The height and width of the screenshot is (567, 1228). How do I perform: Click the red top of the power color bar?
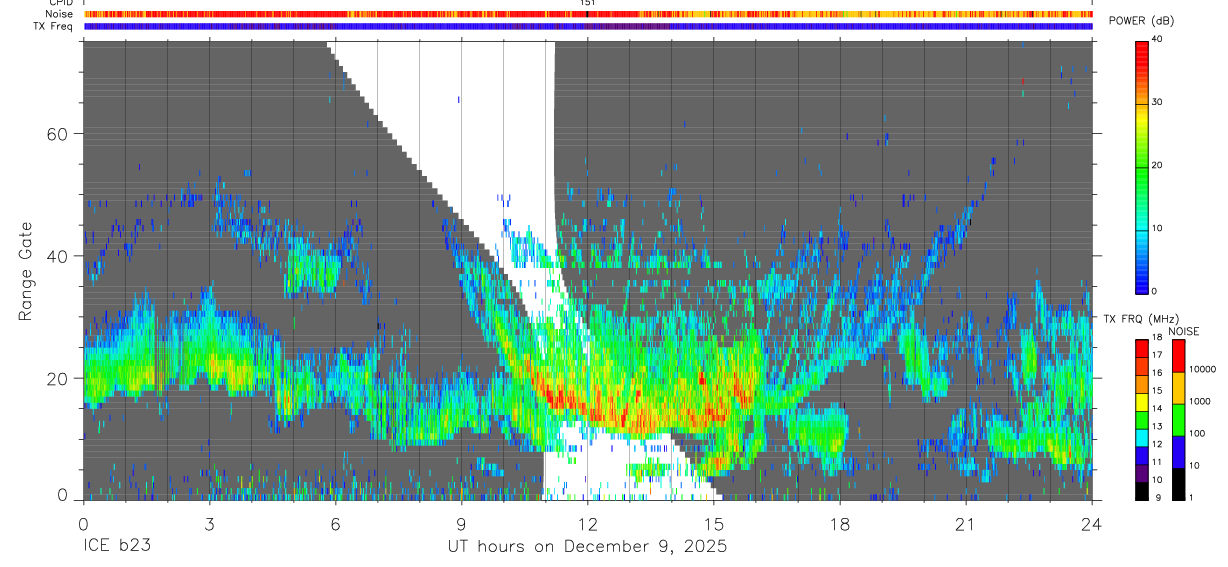(x=1141, y=55)
